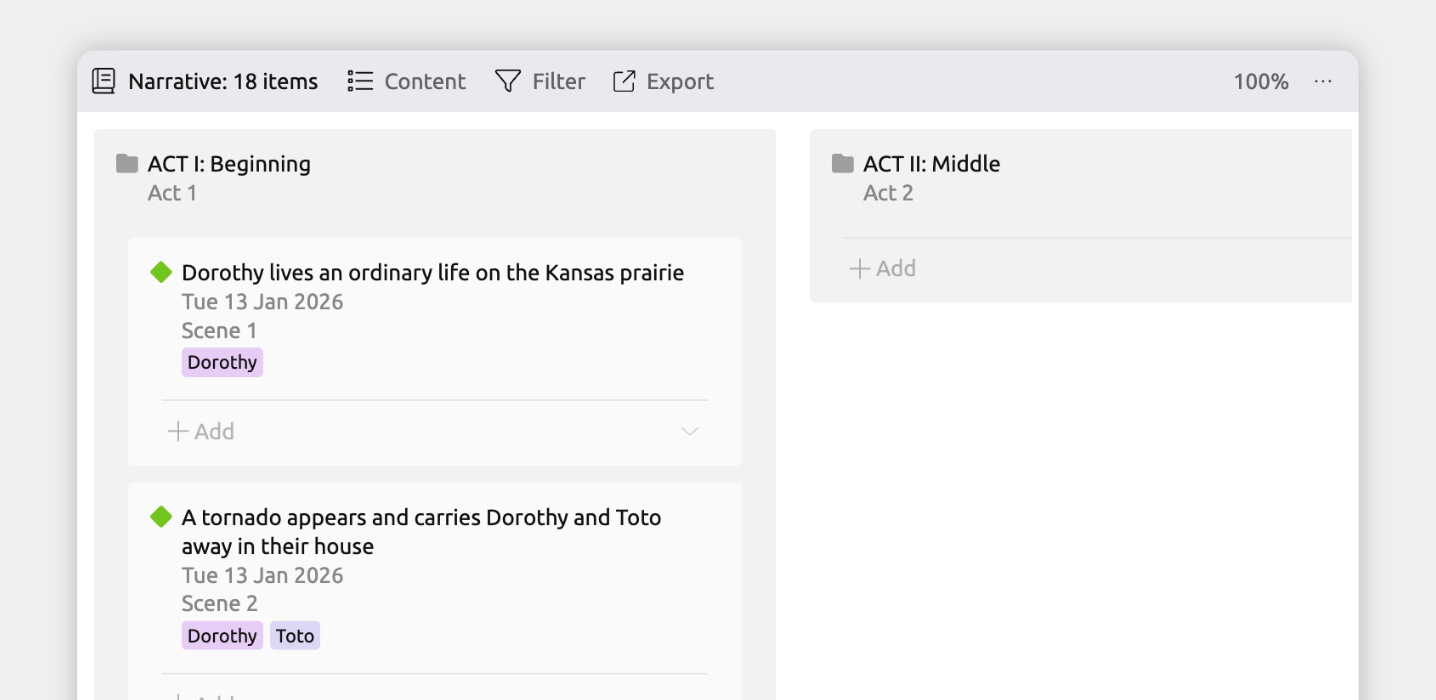
Task: Select Narrative: 18 items title
Action: (x=223, y=81)
